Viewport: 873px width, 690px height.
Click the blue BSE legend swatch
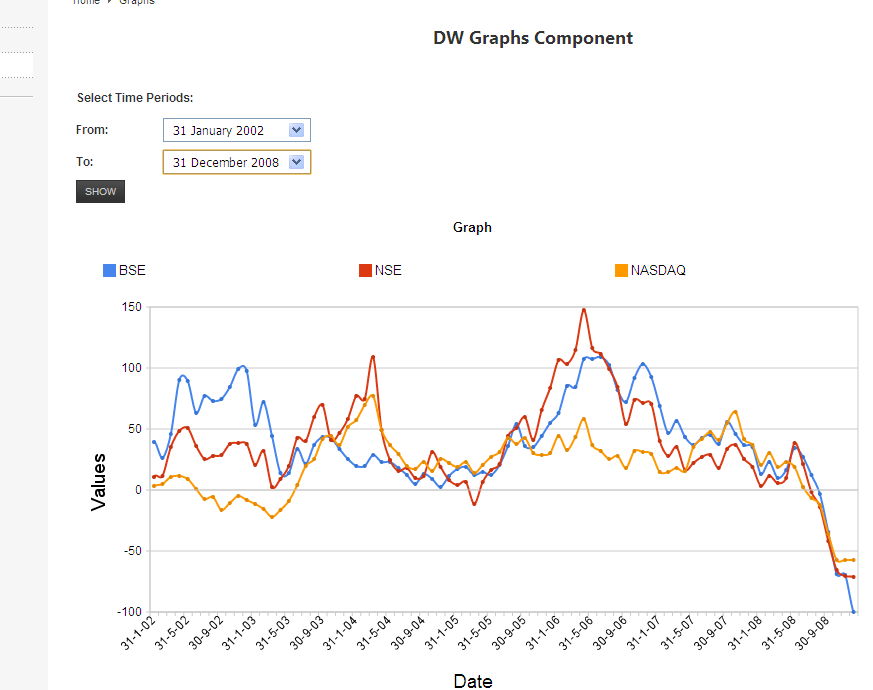[x=110, y=271]
